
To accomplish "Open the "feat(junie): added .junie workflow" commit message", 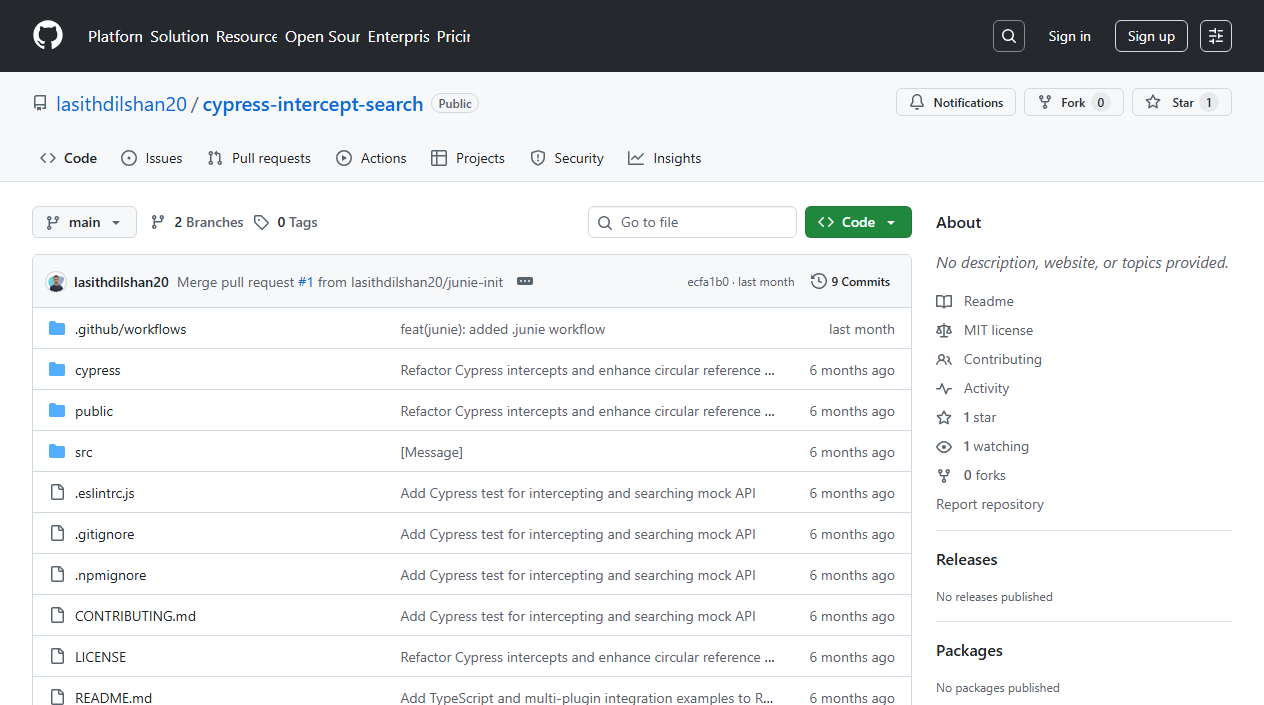I will 503,329.
